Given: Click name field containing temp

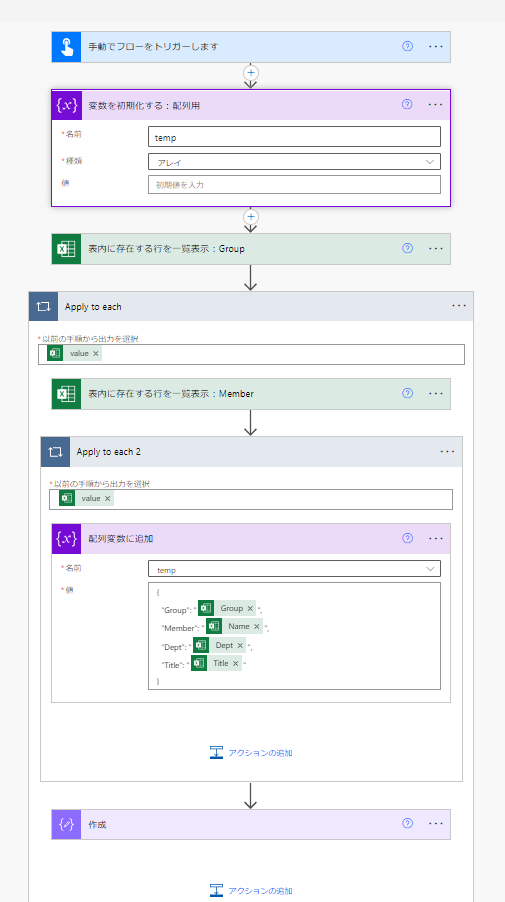Looking at the screenshot, I should (x=294, y=137).
